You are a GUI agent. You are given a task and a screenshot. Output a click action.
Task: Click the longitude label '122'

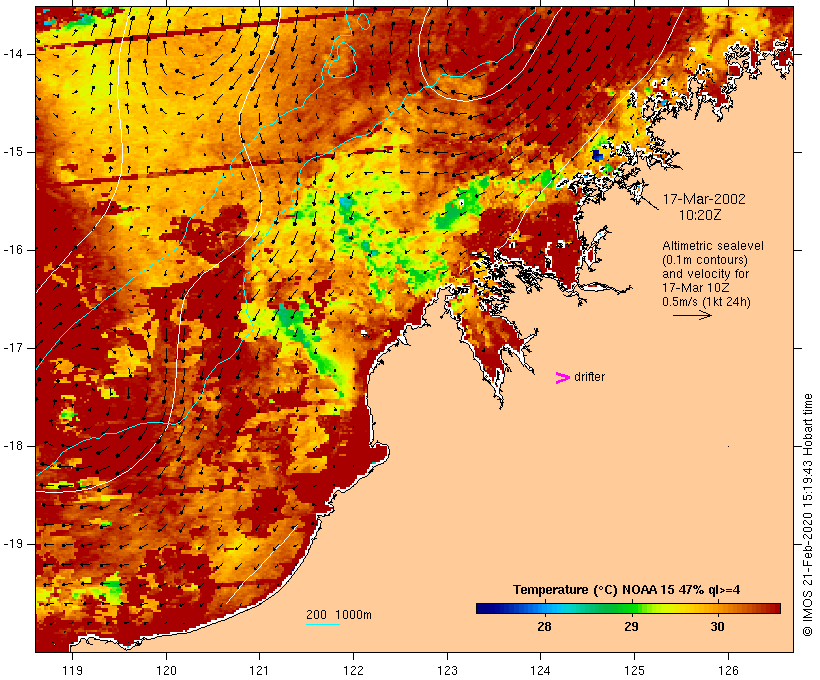[353, 670]
